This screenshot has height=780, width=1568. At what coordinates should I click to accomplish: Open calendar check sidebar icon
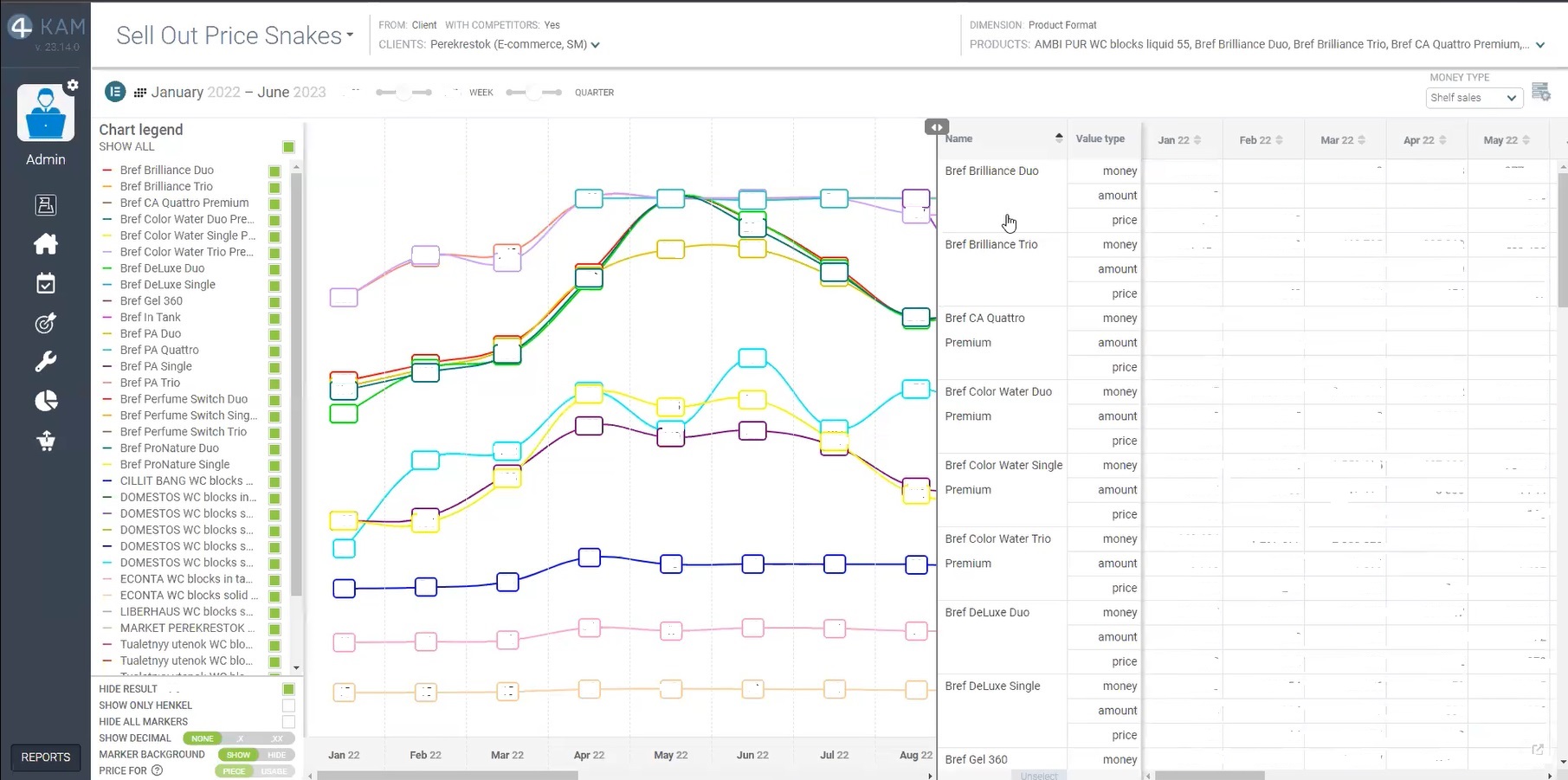46,283
